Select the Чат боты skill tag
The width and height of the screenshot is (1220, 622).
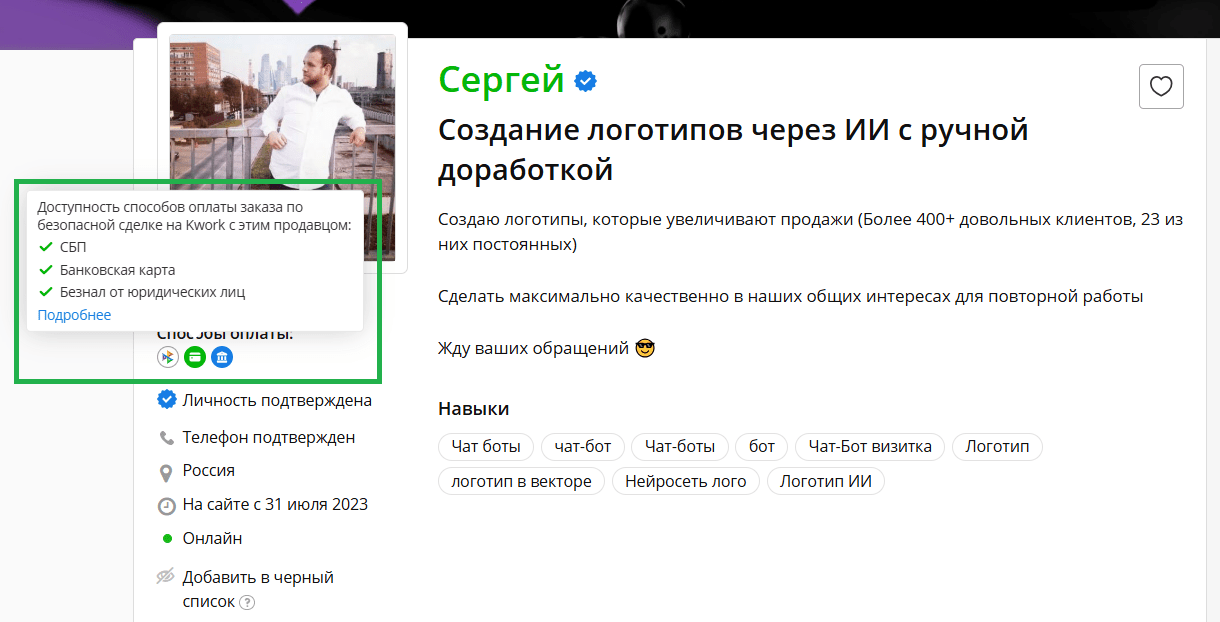coord(486,447)
